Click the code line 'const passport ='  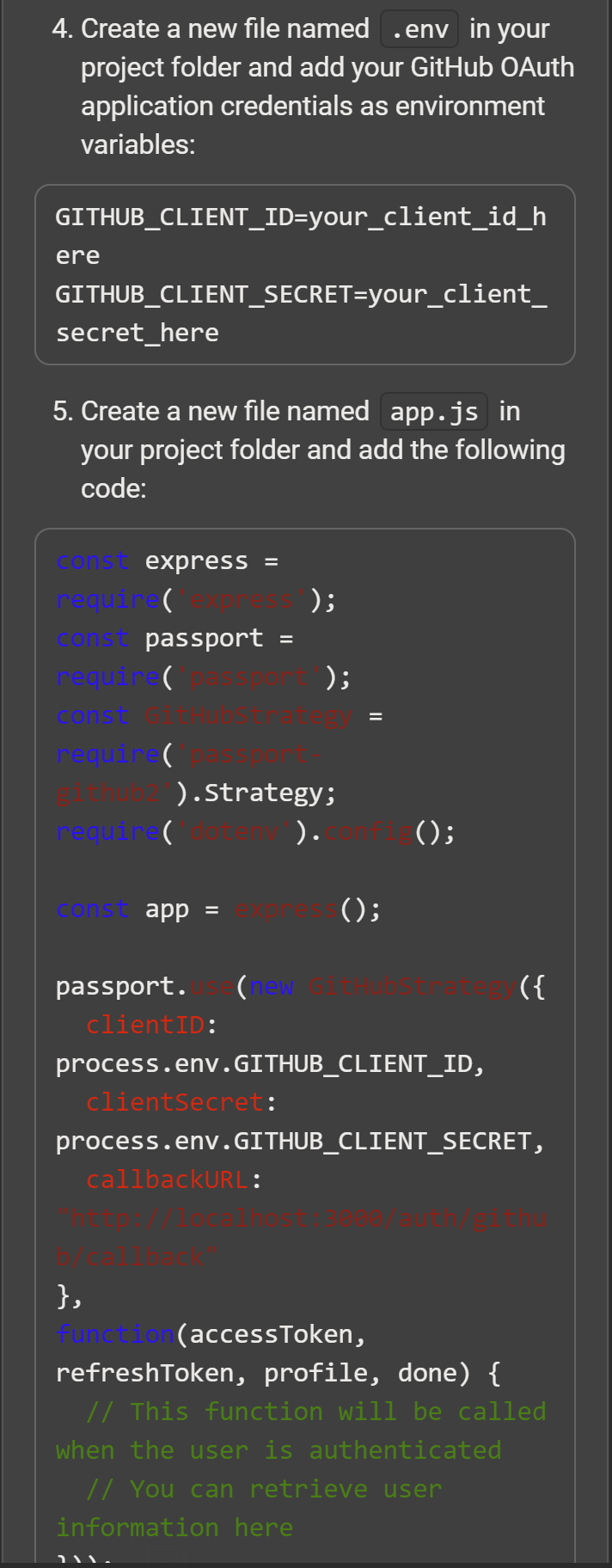click(x=175, y=638)
